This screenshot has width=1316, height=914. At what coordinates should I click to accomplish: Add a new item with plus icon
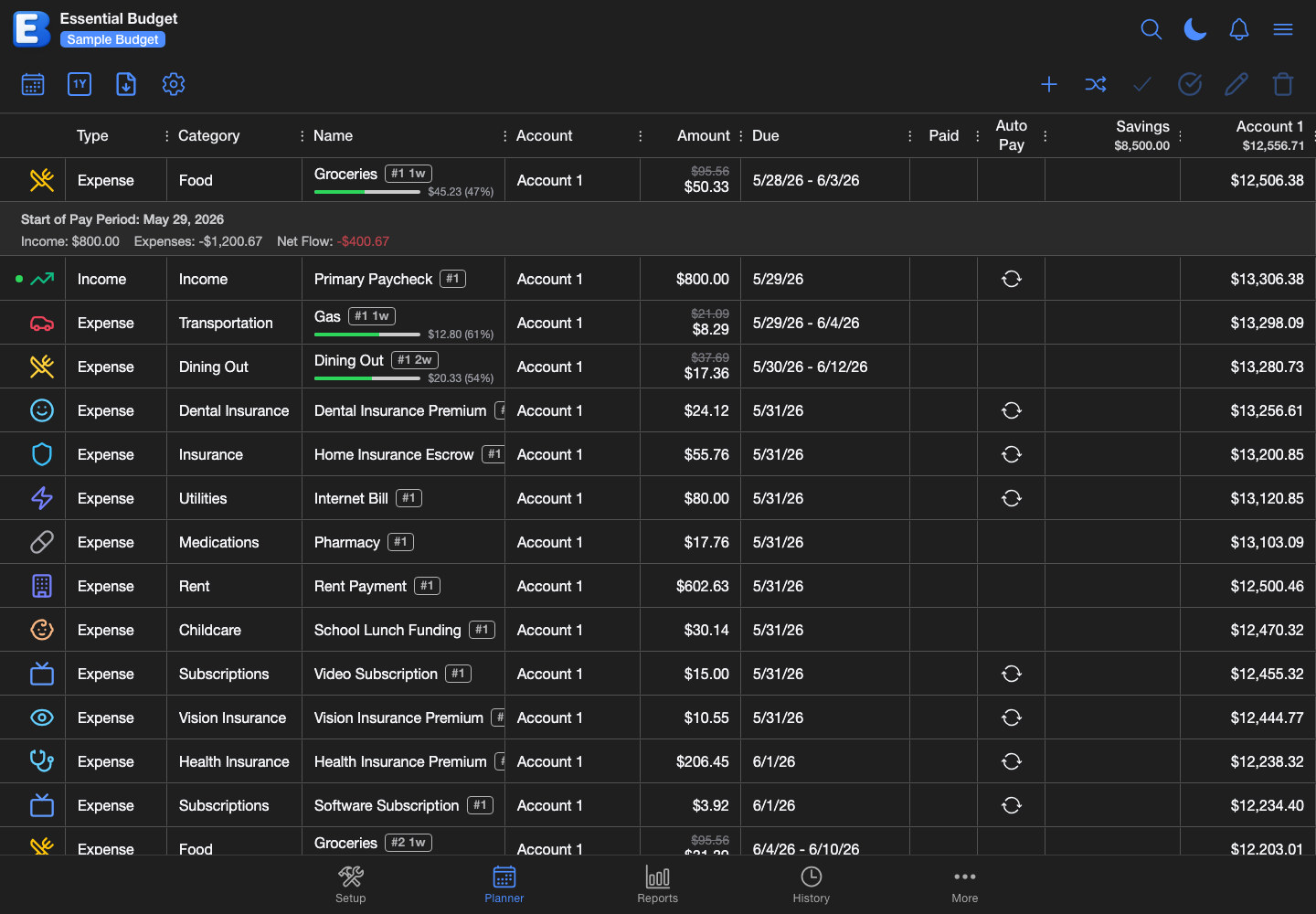[1049, 84]
